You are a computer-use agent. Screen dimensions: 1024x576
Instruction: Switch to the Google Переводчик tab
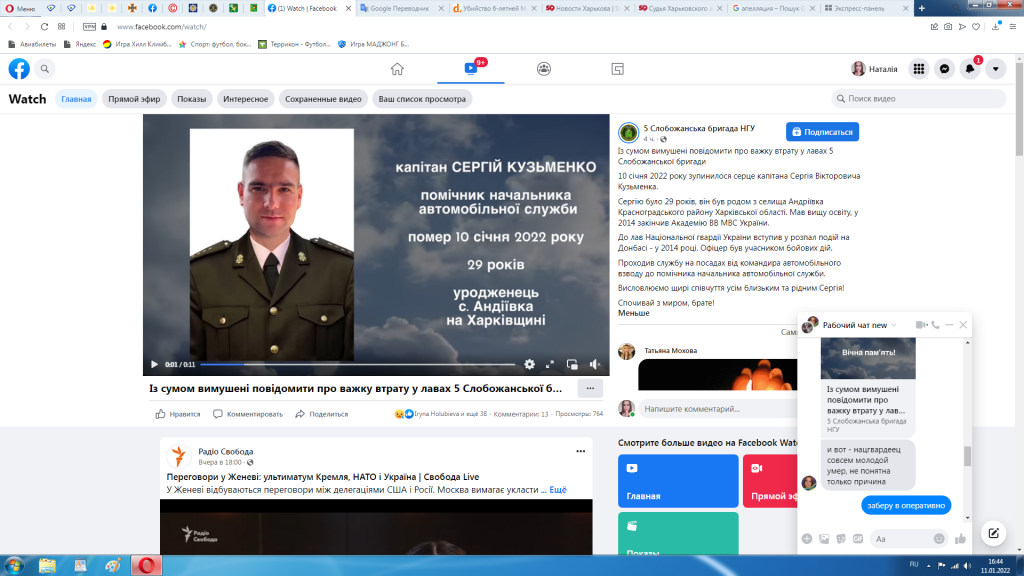[x=400, y=8]
